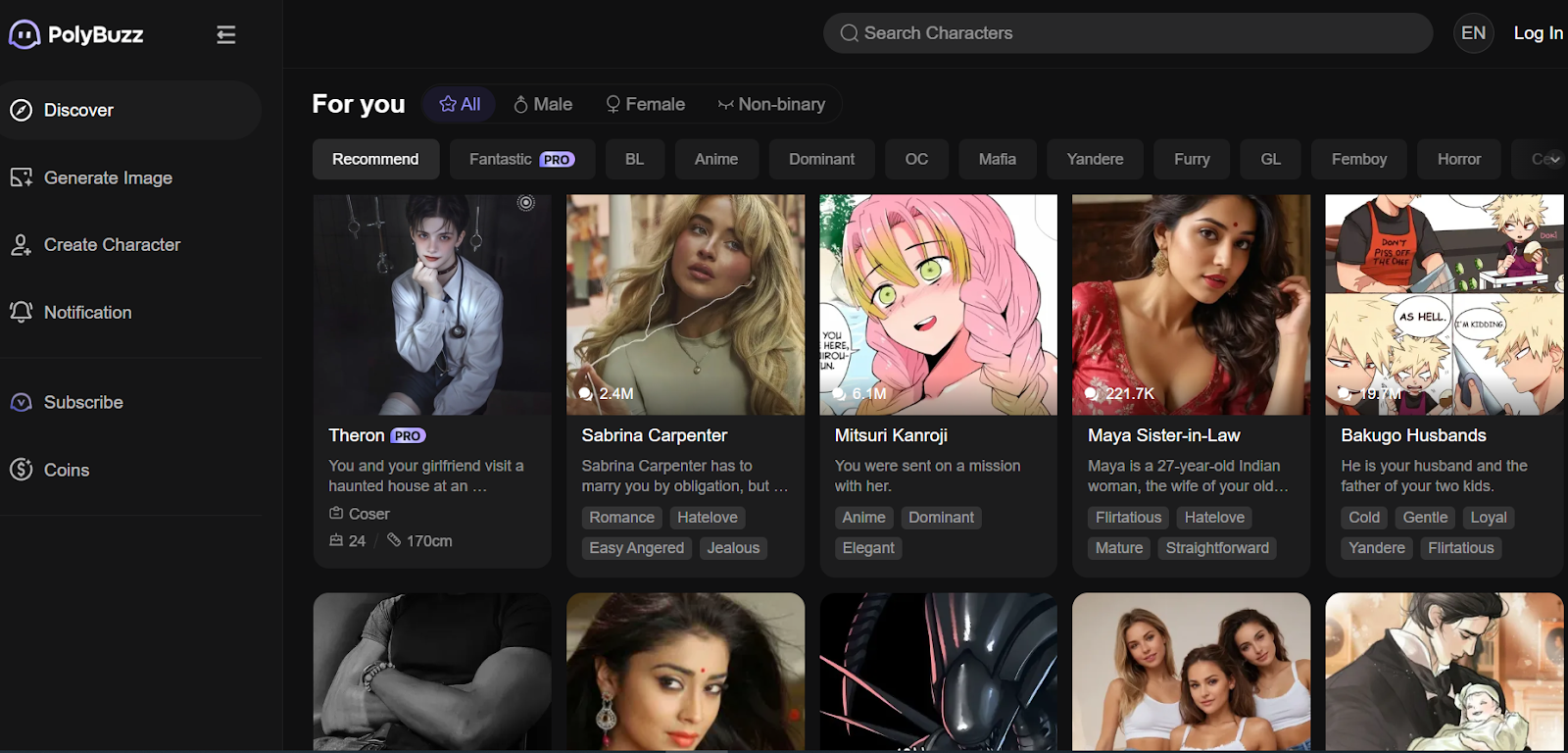
Task: Filter characters by Male
Action: pos(543,104)
